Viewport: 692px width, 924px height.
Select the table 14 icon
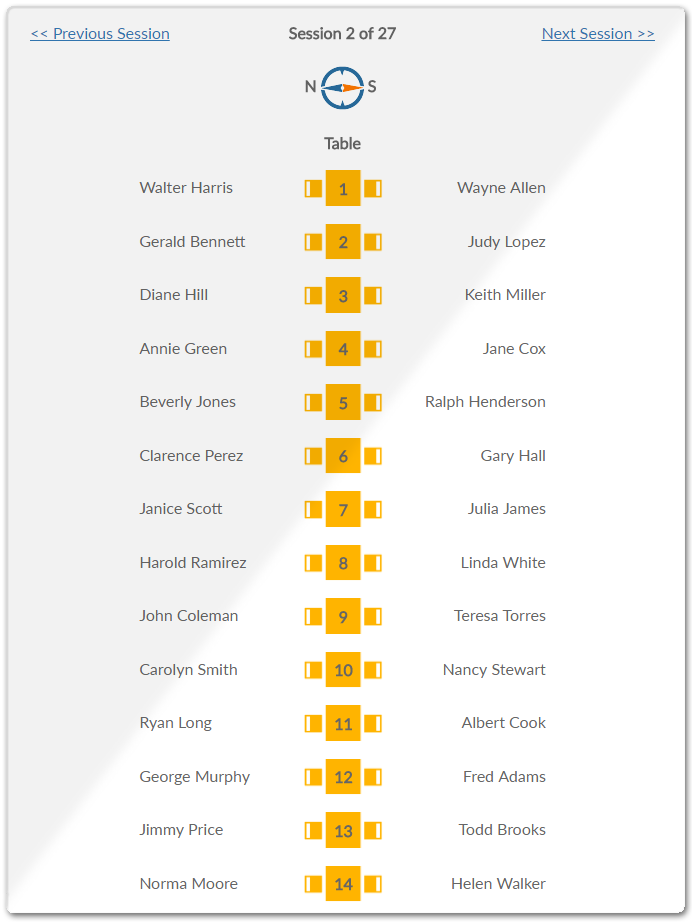coord(343,884)
